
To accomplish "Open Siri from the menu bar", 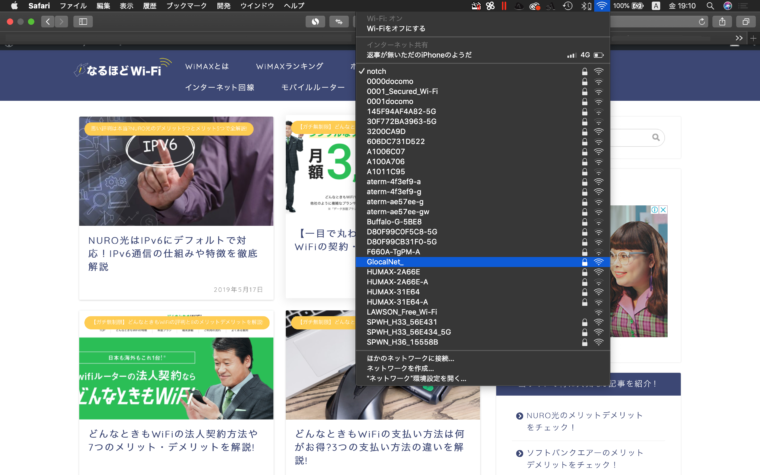I will click(728, 6).
